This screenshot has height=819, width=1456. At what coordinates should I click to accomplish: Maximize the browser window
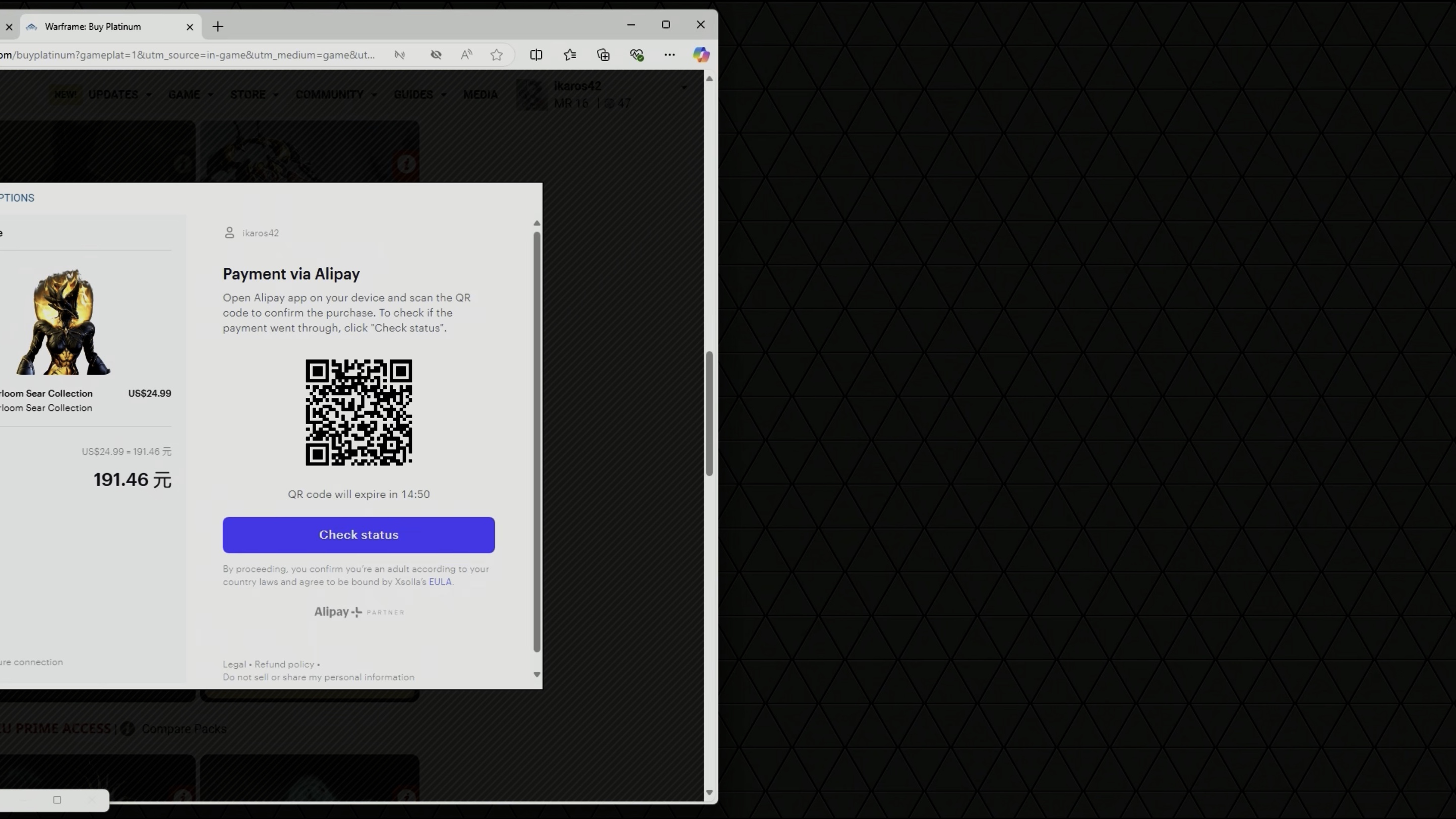pyautogui.click(x=666, y=25)
